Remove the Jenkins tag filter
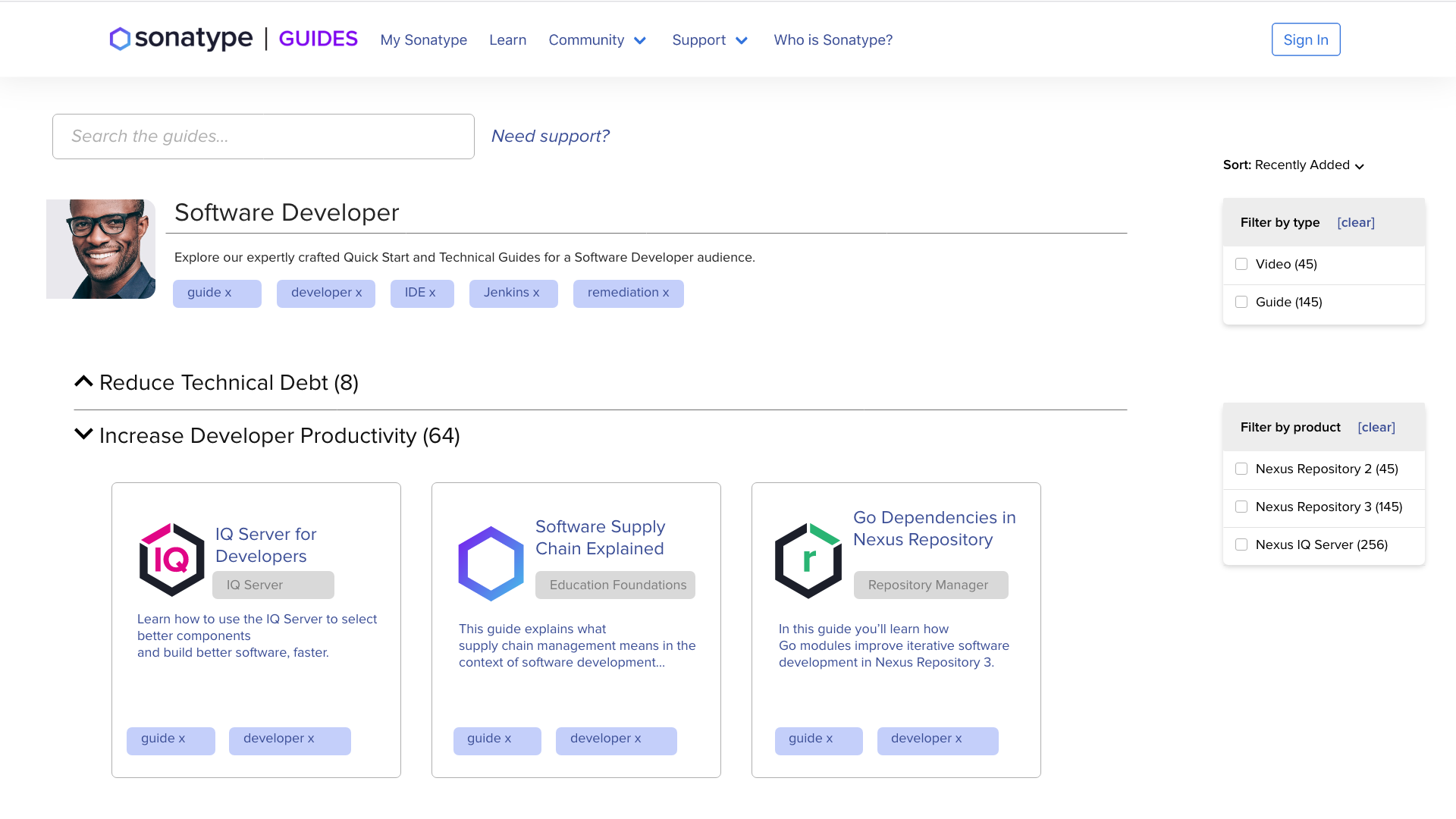Image resolution: width=1456 pixels, height=819 pixels. pos(513,293)
